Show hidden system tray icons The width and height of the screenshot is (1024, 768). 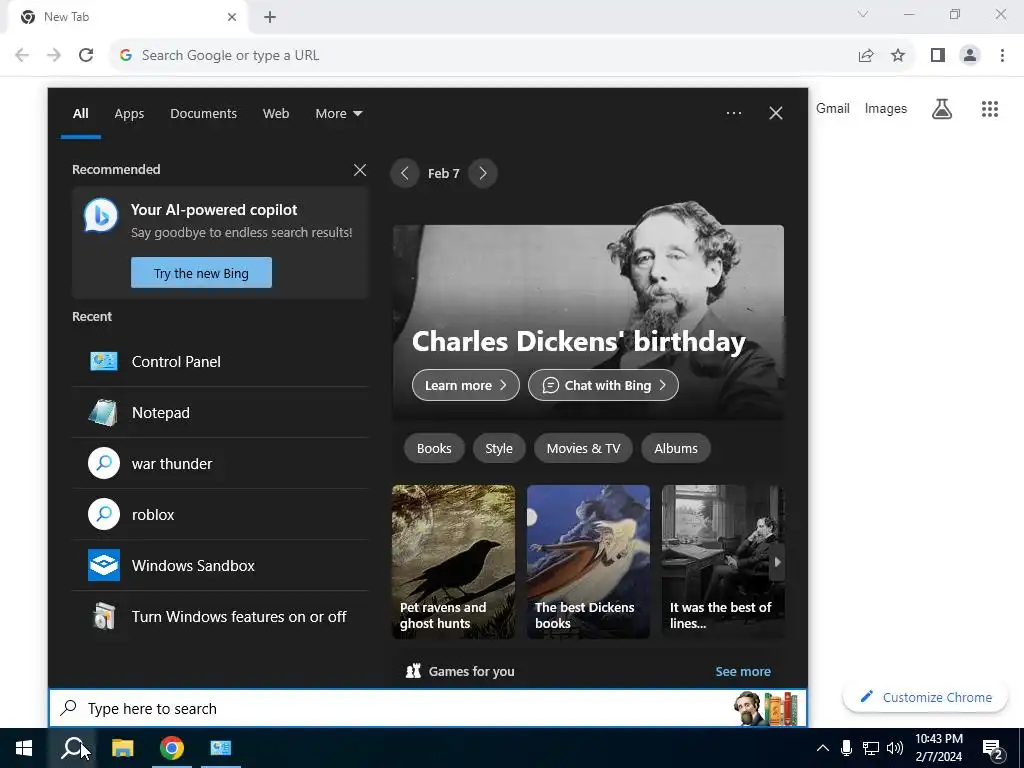(x=823, y=748)
